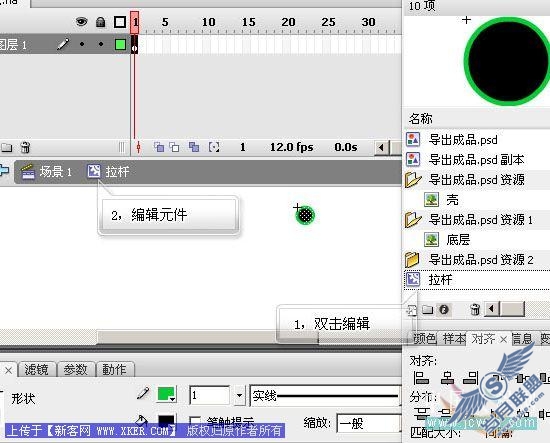Screen dimensions: 550x443
Task: Expand folder 导出成品.psd 资源 2
Action: pyautogui.click(x=412, y=260)
